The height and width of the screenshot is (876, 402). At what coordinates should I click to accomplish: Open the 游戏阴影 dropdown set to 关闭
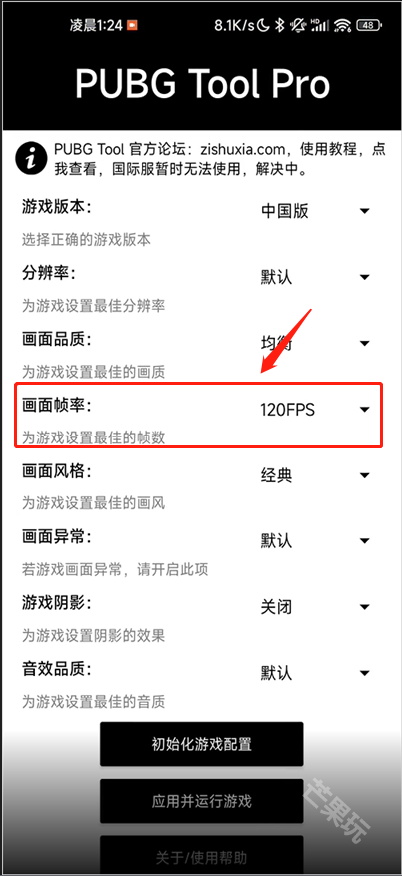click(315, 607)
